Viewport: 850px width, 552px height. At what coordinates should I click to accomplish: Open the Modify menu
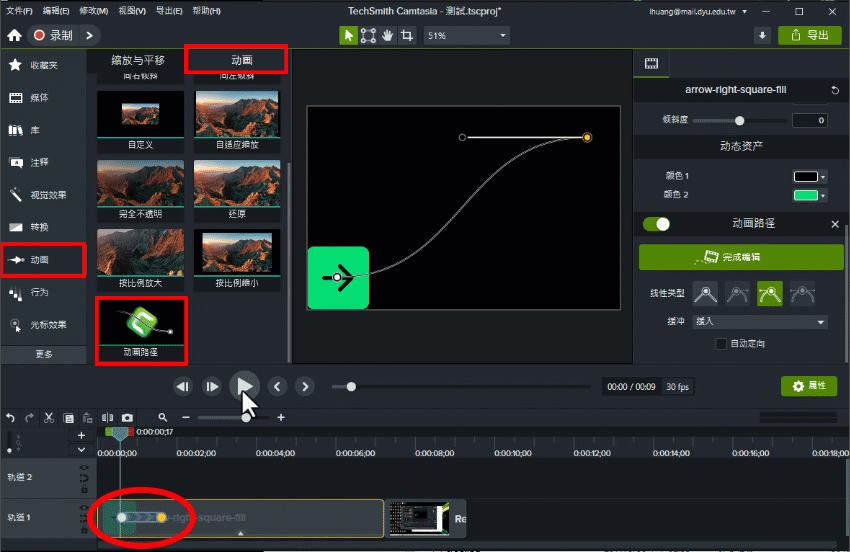tap(93, 11)
